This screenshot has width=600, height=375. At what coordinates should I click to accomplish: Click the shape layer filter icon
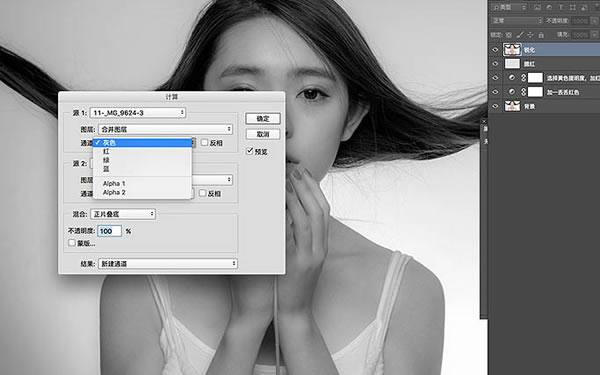(x=572, y=7)
